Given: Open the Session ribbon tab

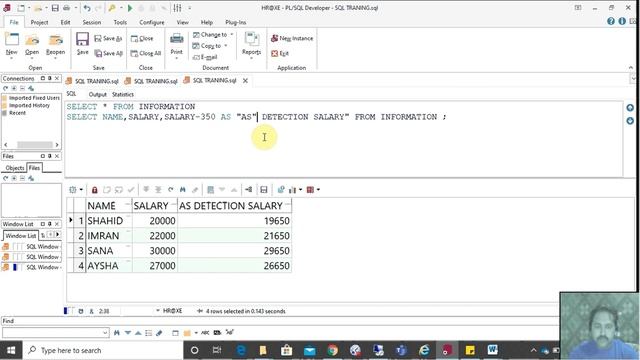Looking at the screenshot, I should 92,22.
